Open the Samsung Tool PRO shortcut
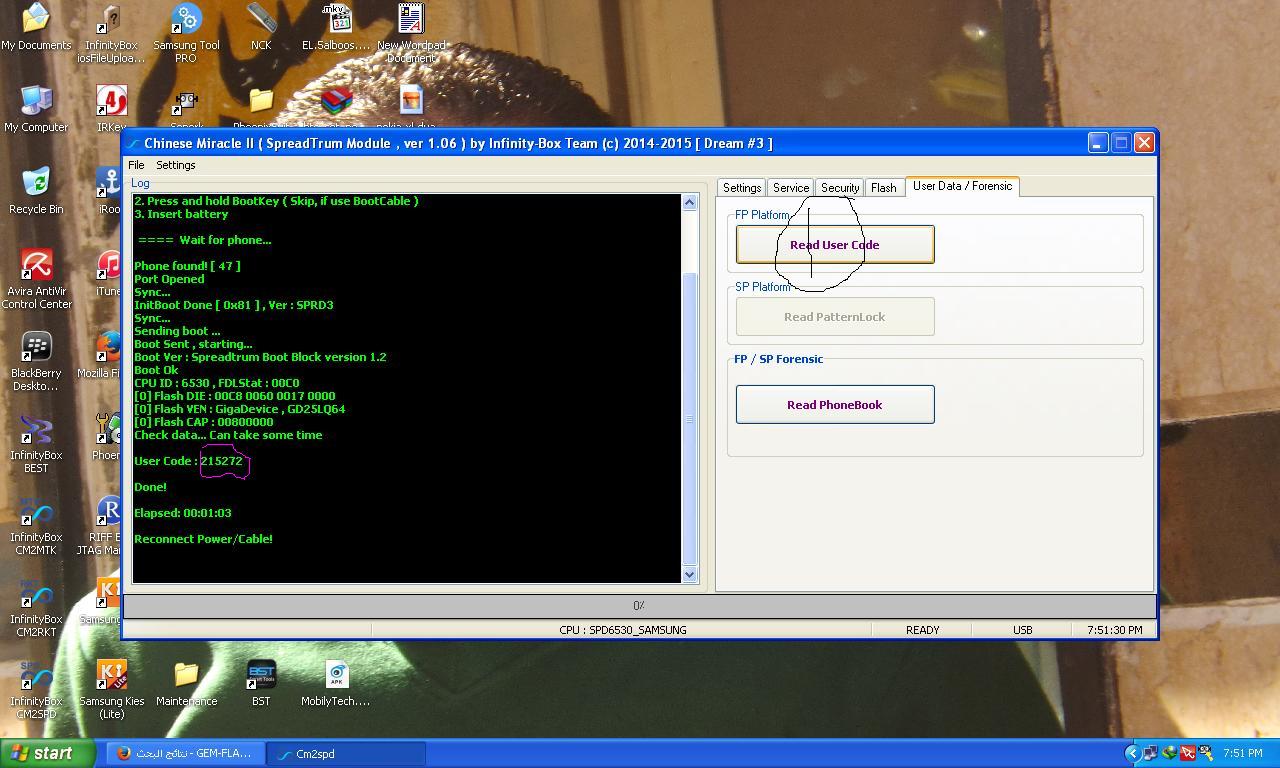This screenshot has height=768, width=1280. tap(186, 33)
